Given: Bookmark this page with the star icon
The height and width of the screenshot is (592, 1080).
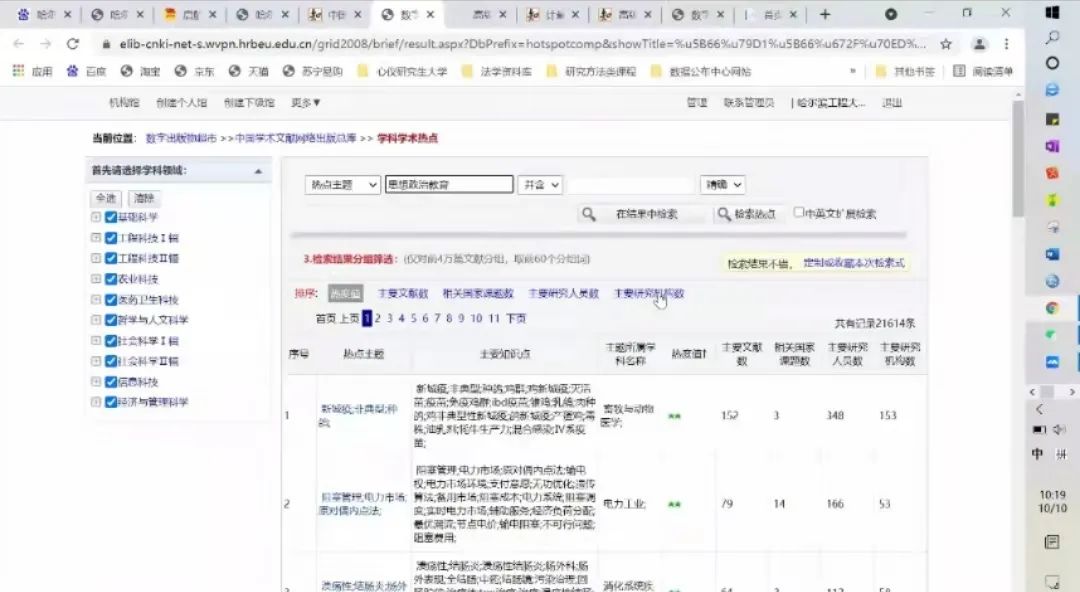Looking at the screenshot, I should pos(946,44).
